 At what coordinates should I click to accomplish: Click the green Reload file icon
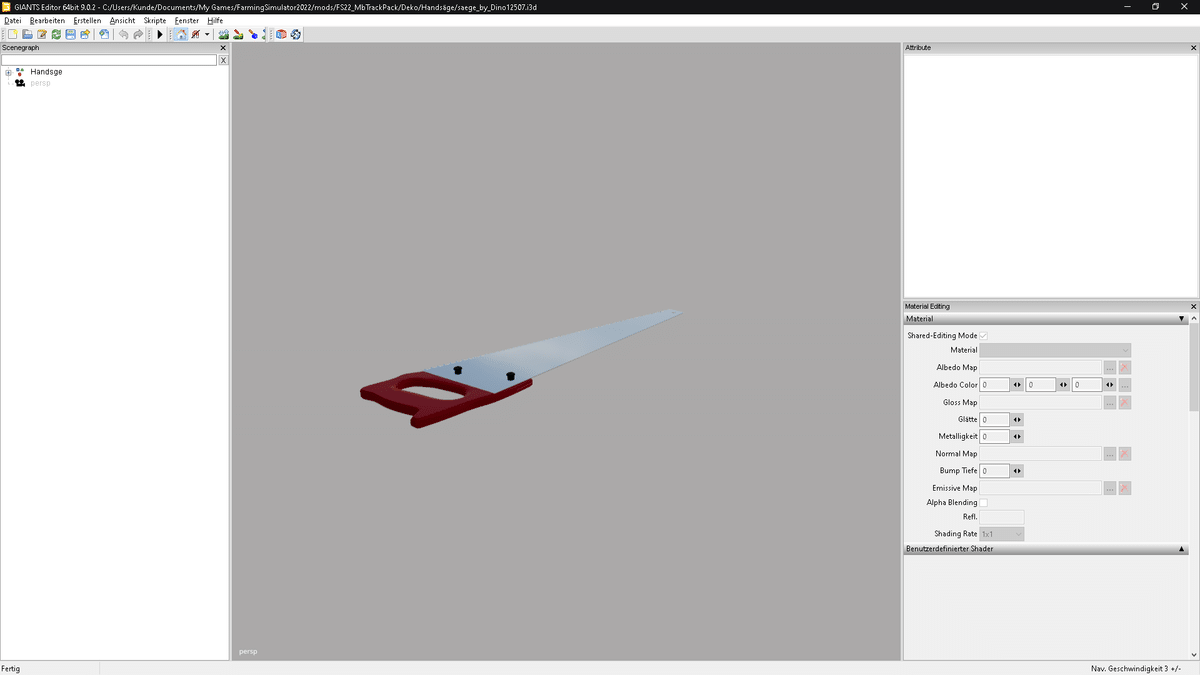pos(56,34)
